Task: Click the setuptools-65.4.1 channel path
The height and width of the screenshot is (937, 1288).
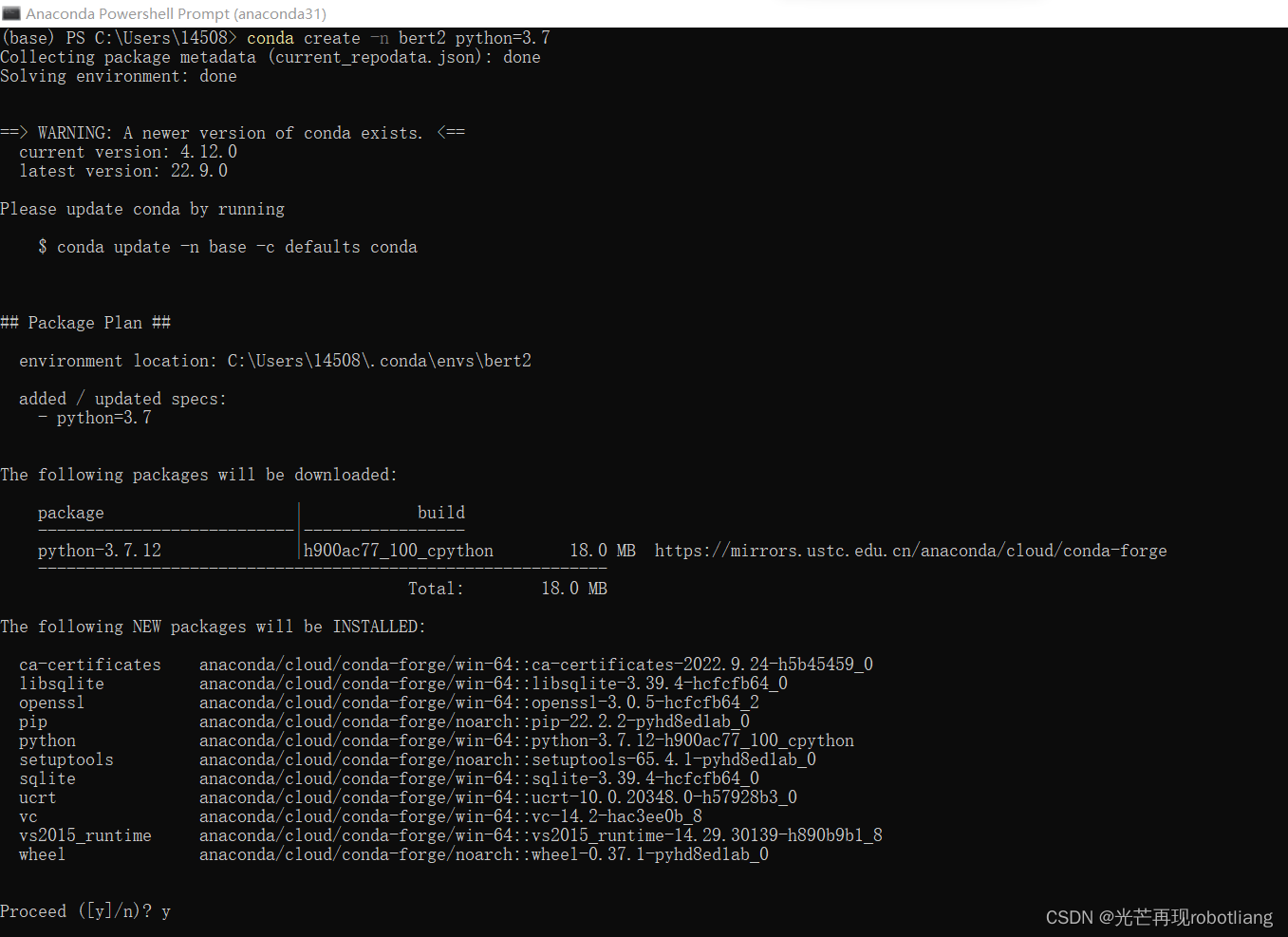Action: [x=508, y=759]
